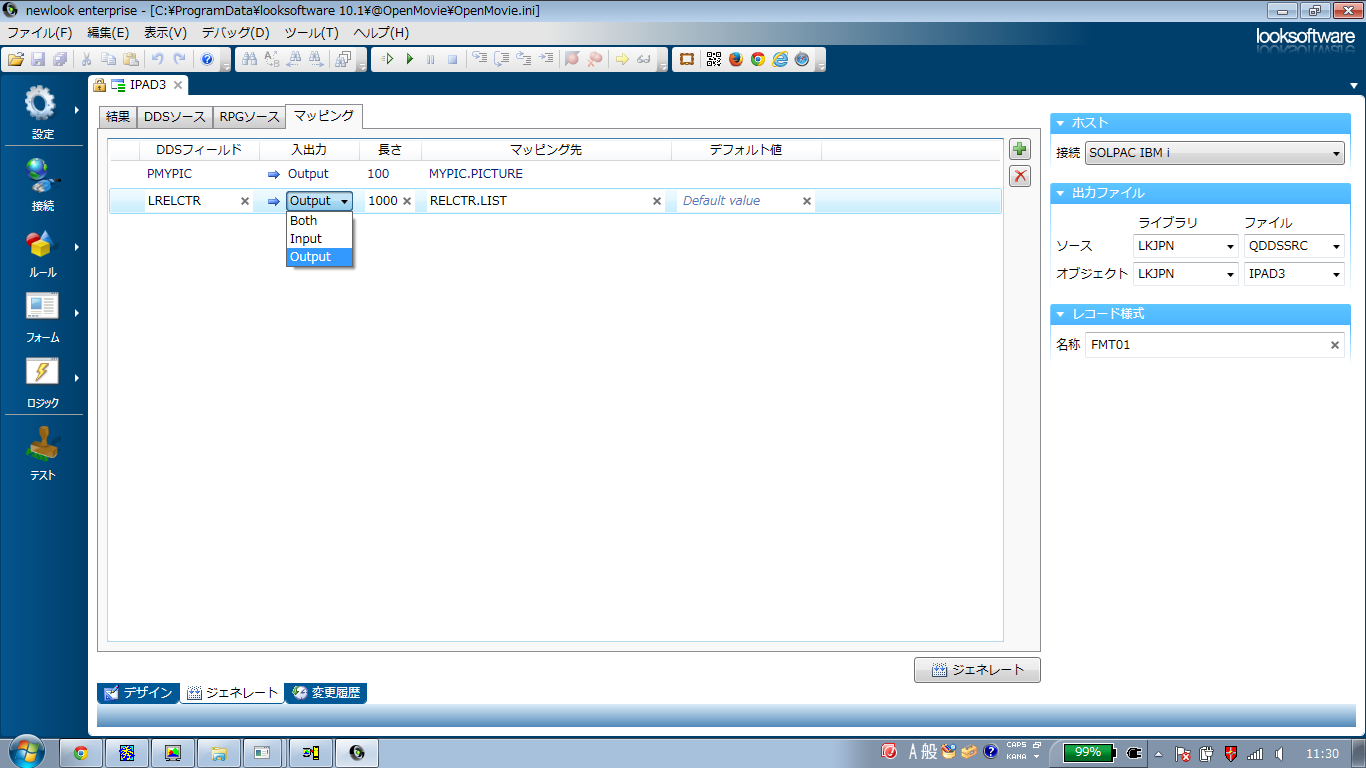Open in Internet Explorer via toolbar icon
This screenshot has height=768, width=1366.
click(x=780, y=59)
